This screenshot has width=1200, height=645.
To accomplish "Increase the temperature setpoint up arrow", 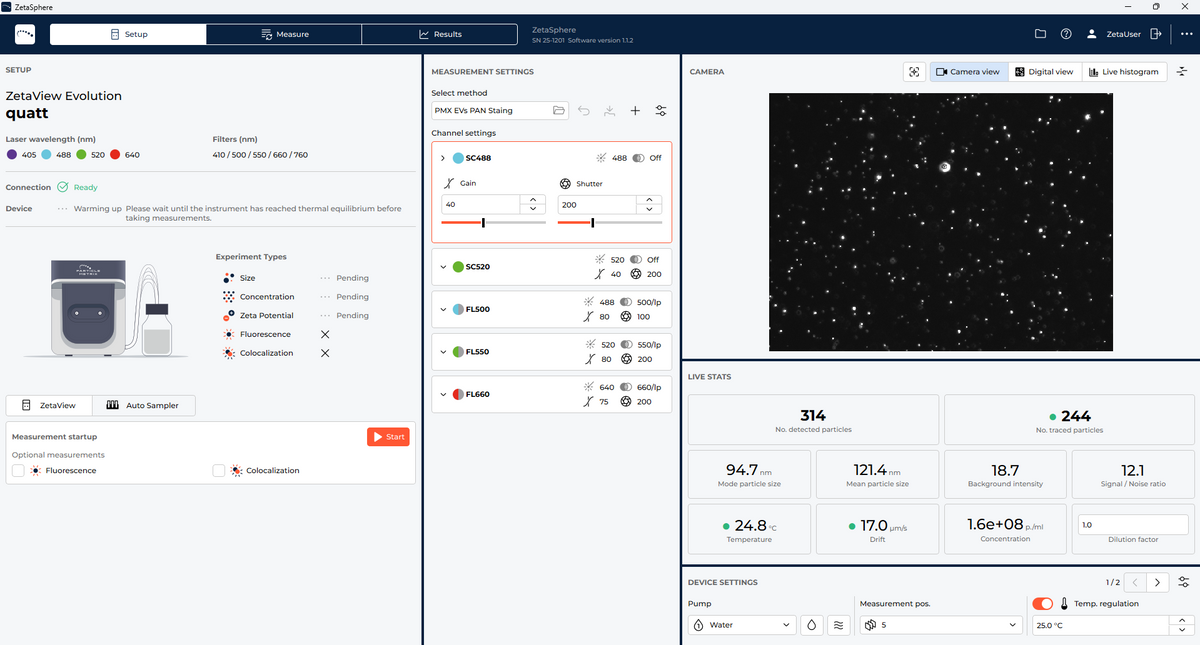I will click(1181, 620).
